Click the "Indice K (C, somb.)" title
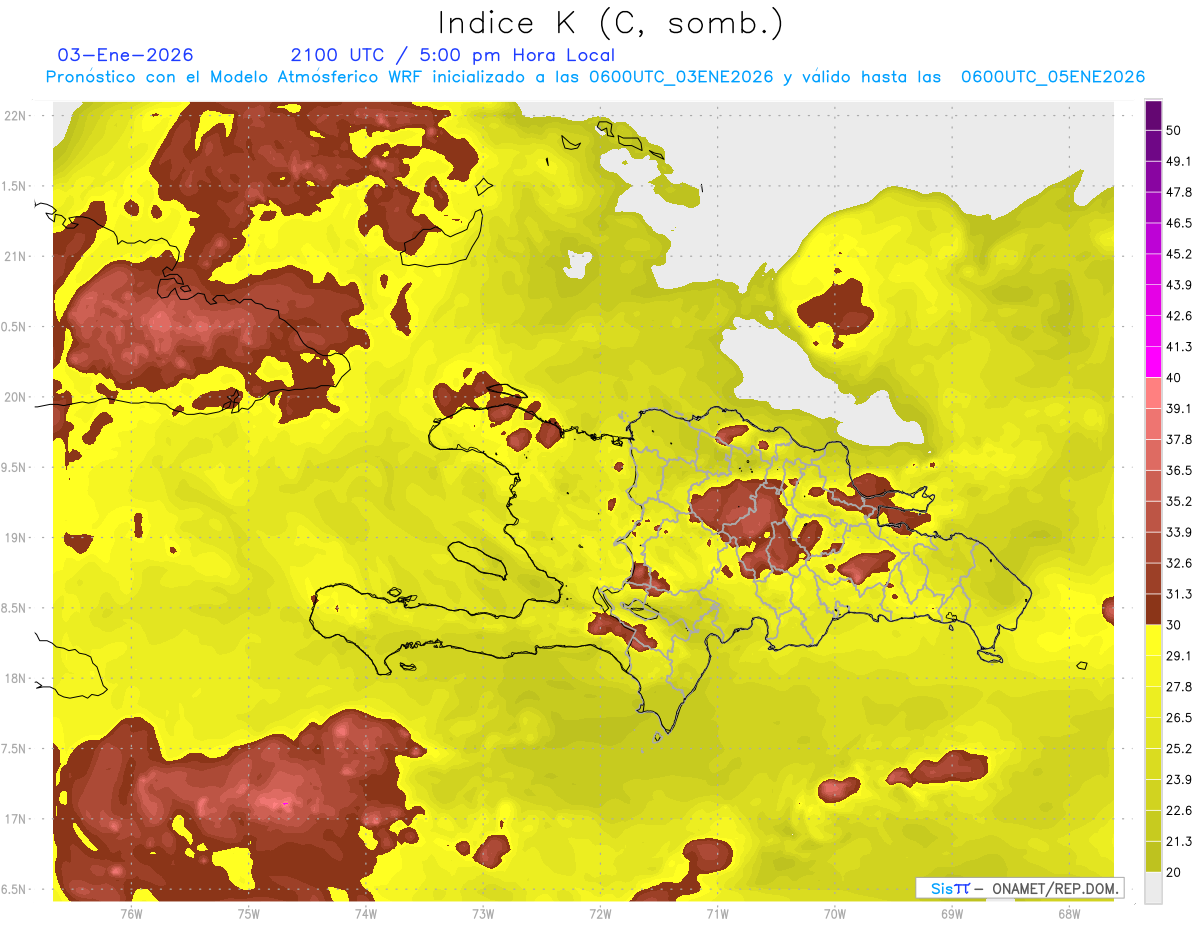This screenshot has width=1200, height=927. coord(610,23)
